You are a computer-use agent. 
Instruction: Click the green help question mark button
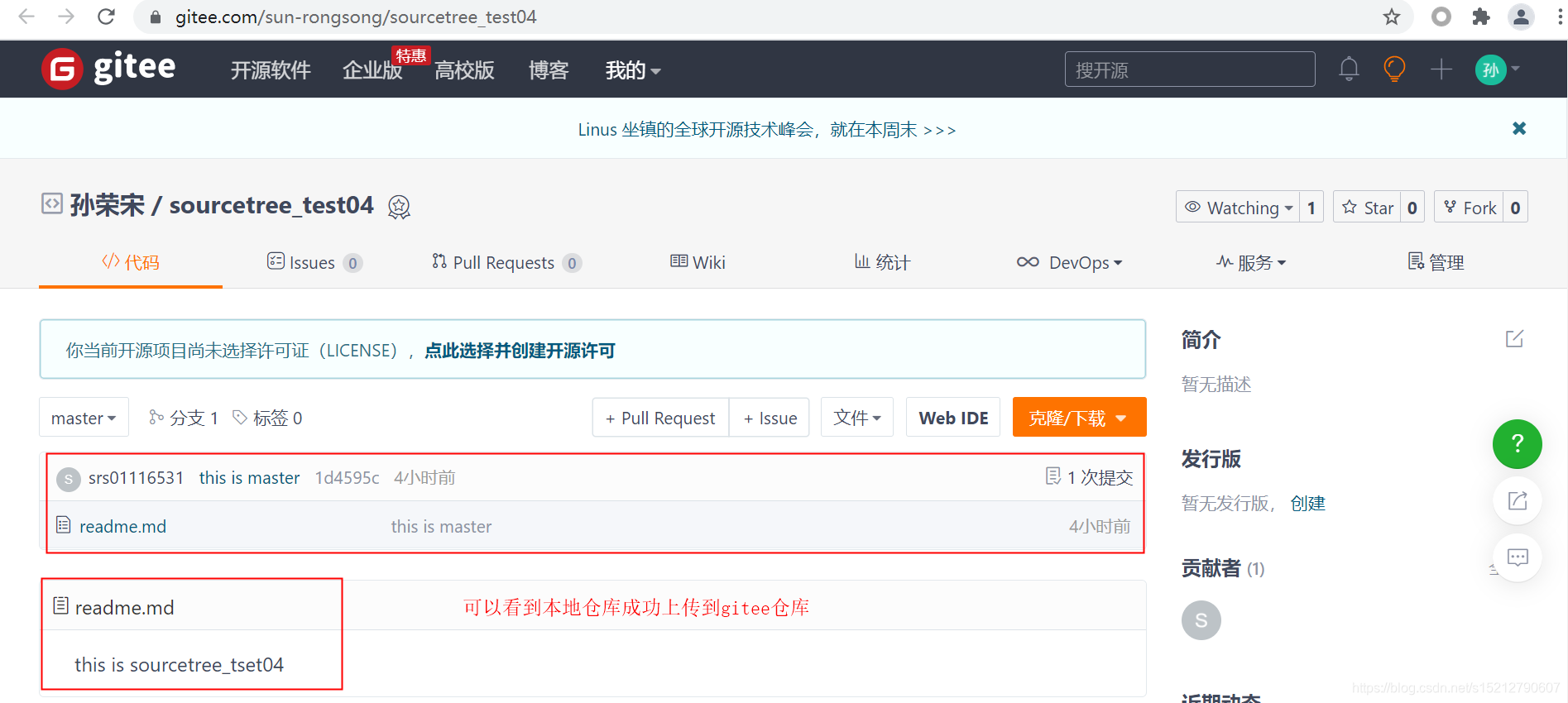(1517, 444)
